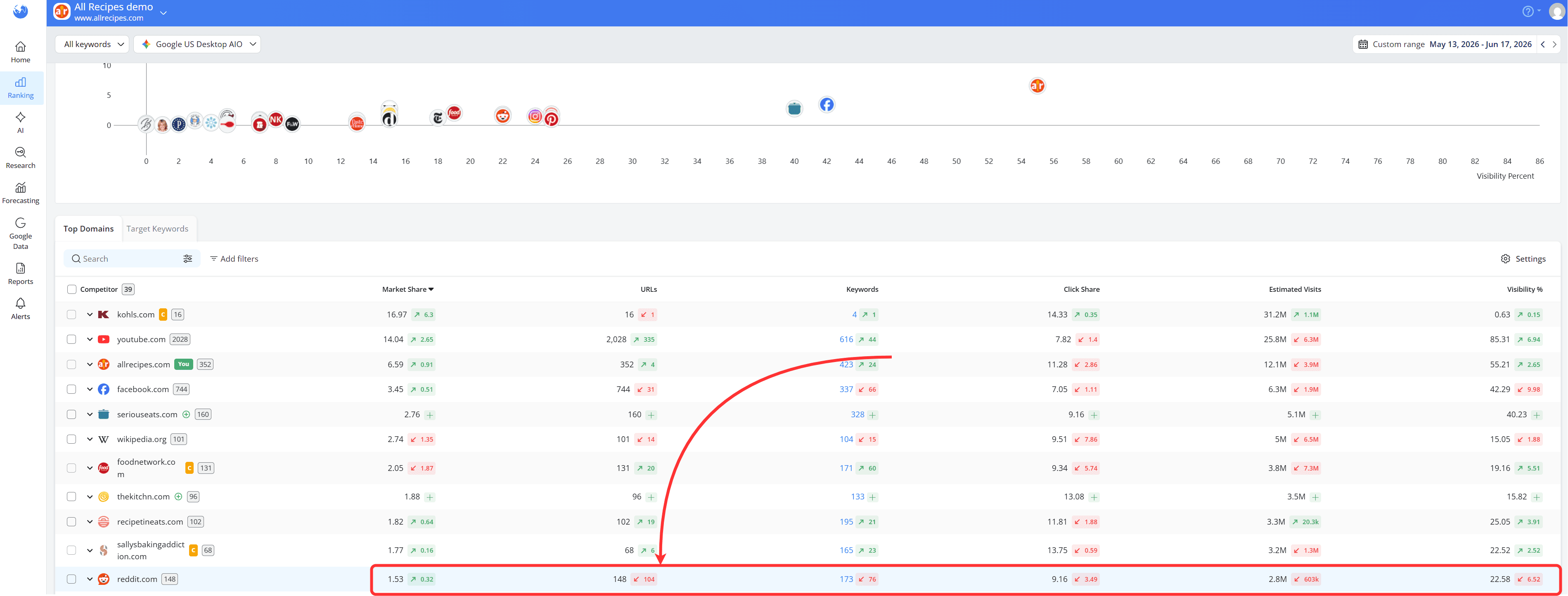This screenshot has width=1568, height=596.
Task: Click the URLs column header
Action: pyautogui.click(x=648, y=290)
